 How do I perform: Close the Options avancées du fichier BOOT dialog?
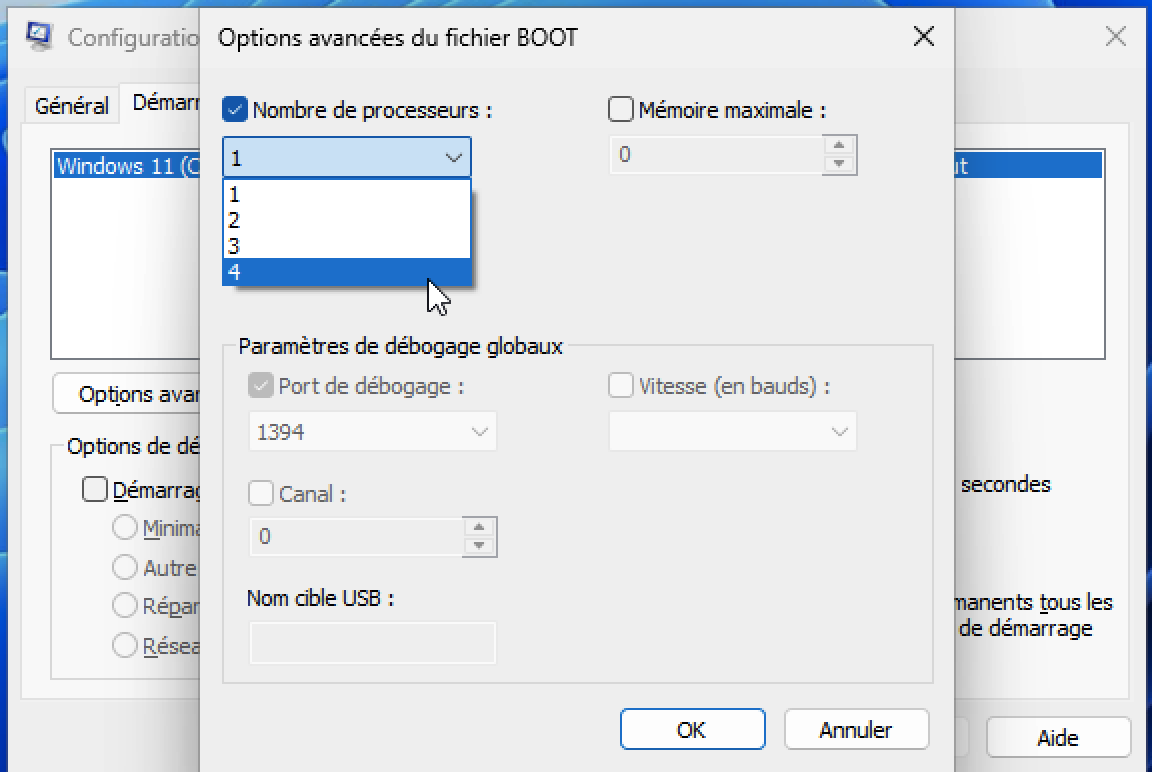click(924, 36)
